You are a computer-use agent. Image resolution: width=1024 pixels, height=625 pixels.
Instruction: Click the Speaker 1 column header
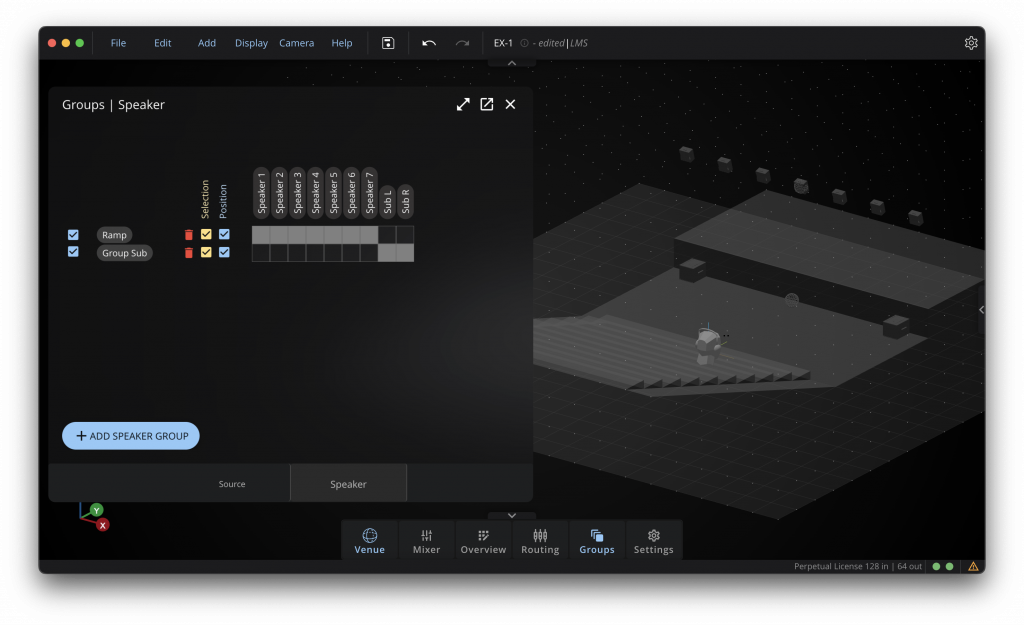[261, 193]
